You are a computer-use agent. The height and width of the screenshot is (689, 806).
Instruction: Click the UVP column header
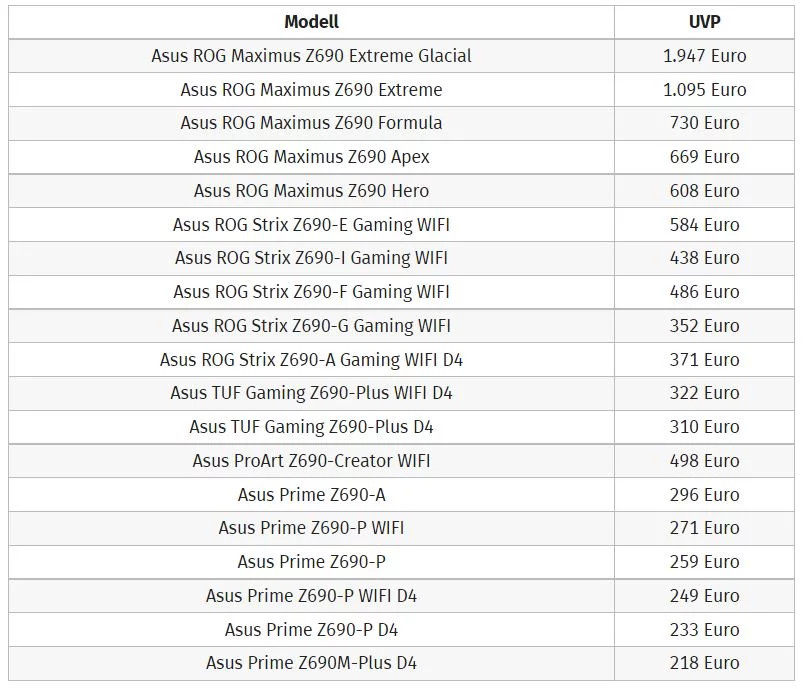point(704,22)
